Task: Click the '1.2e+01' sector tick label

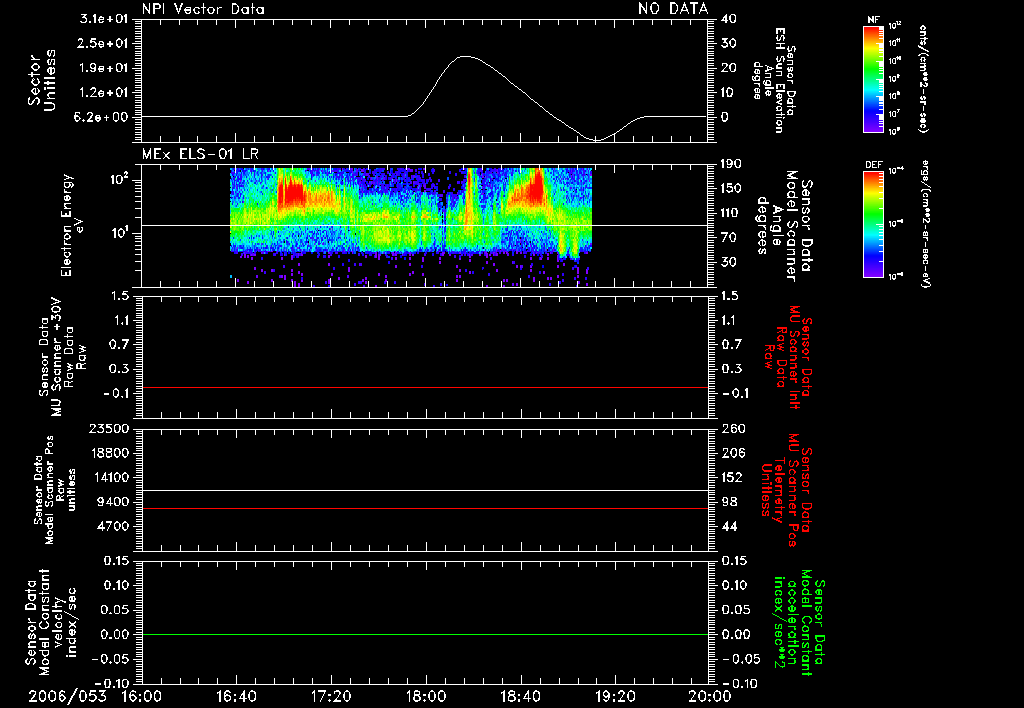Action: click(104, 93)
